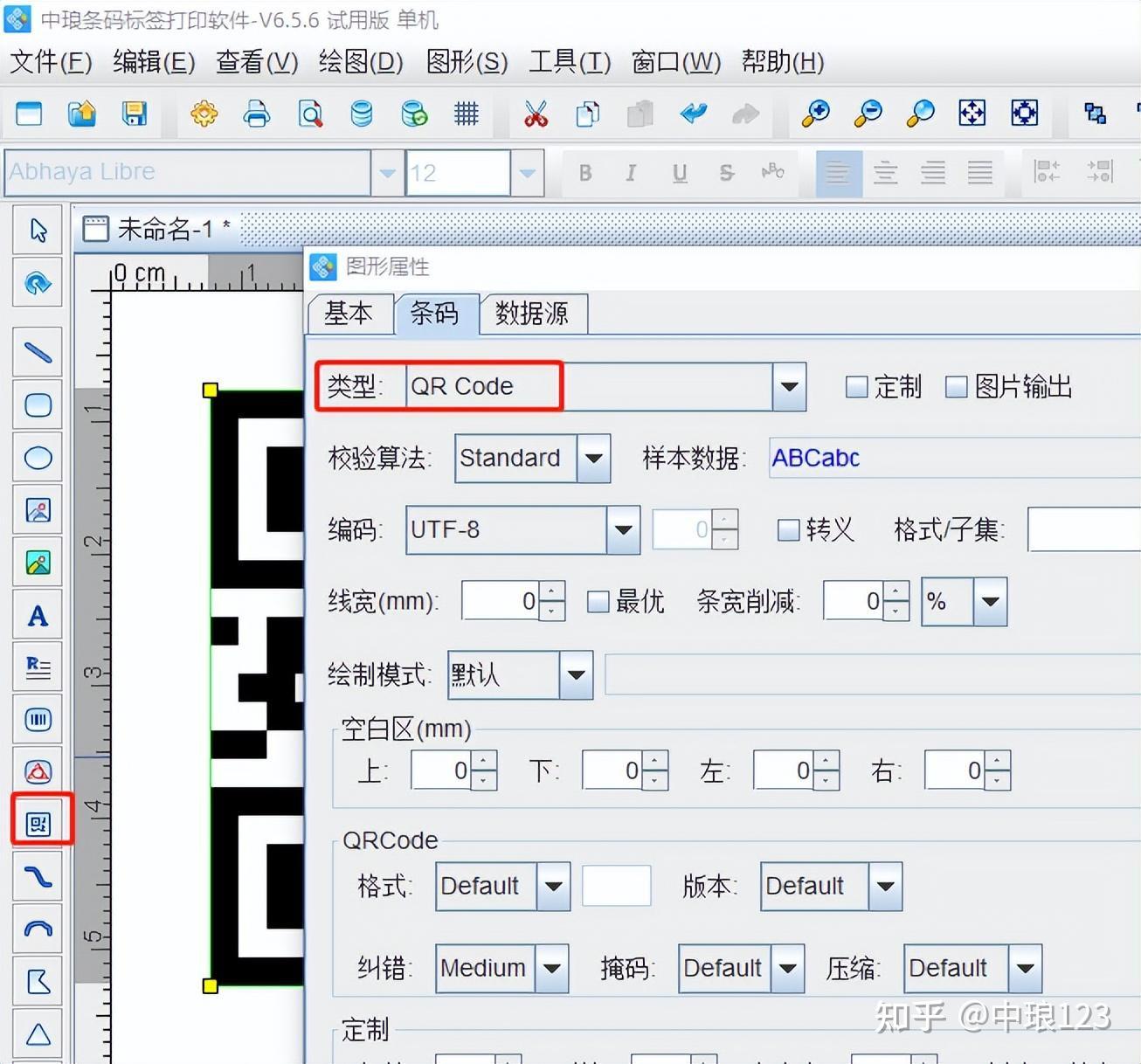Screen dimensions: 1141x1064
Task: Expand the 编码 UTF-8 dropdown
Action: 623,530
